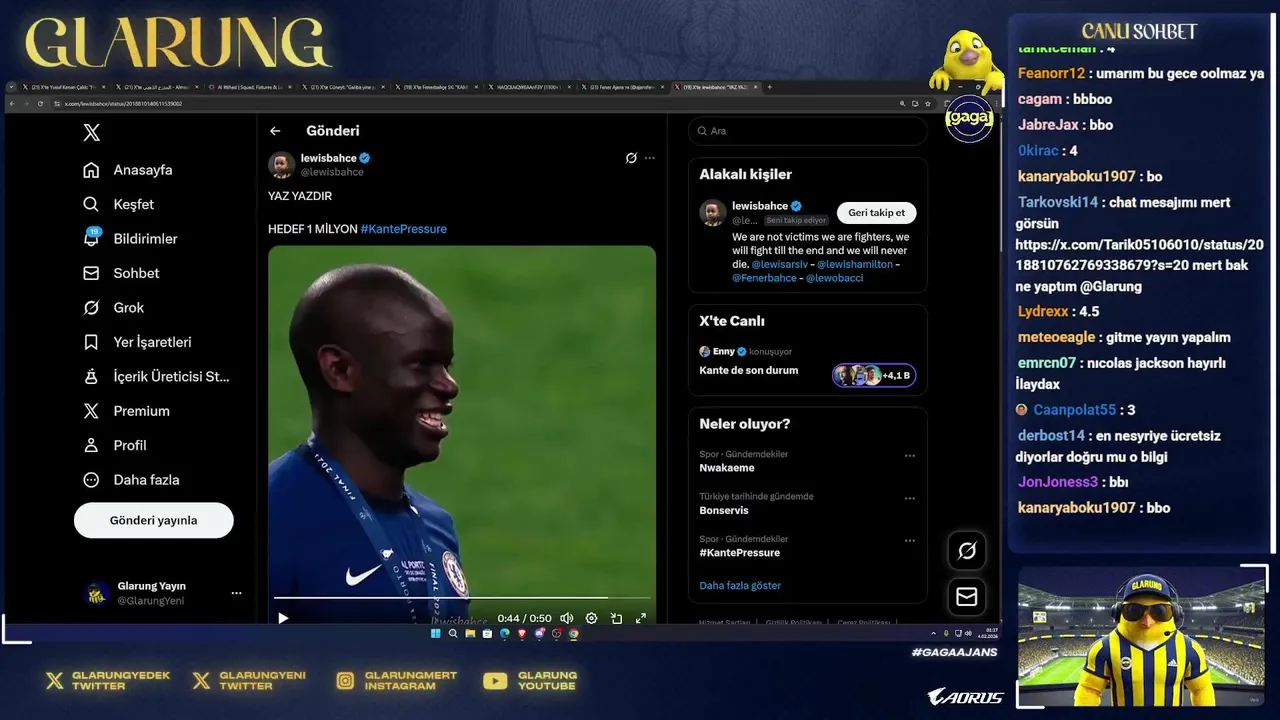Open İçerik Üreticisi Stüdyosu item
The image size is (1280, 720).
pos(156,377)
